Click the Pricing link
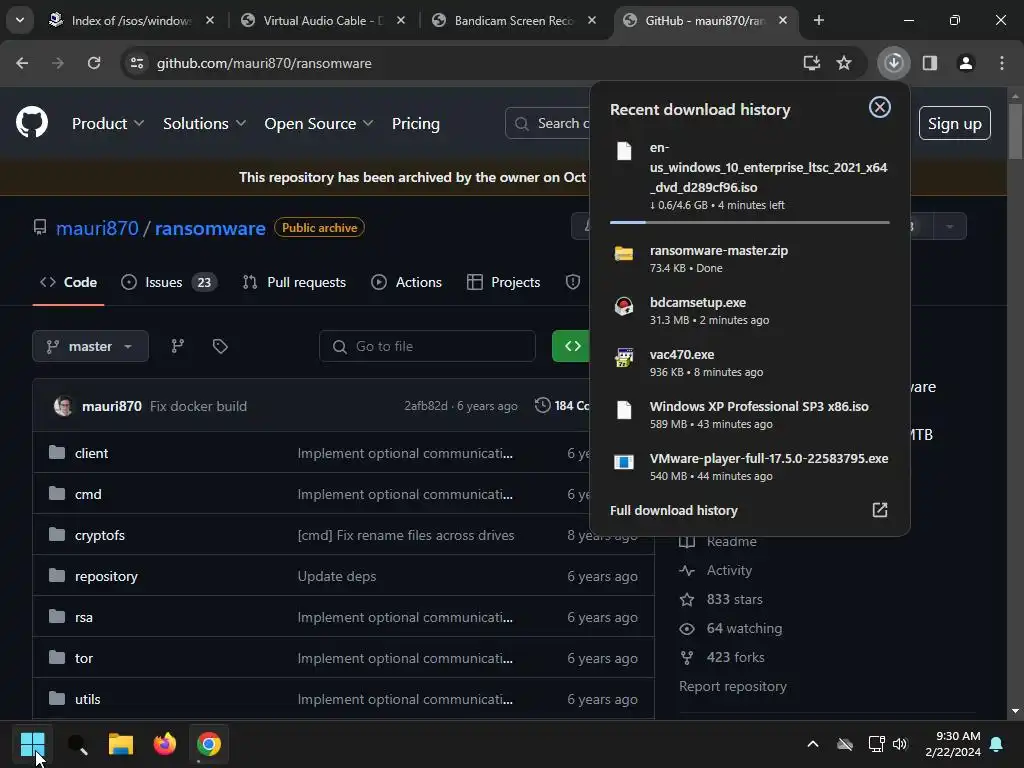This screenshot has width=1024, height=768. [x=415, y=123]
